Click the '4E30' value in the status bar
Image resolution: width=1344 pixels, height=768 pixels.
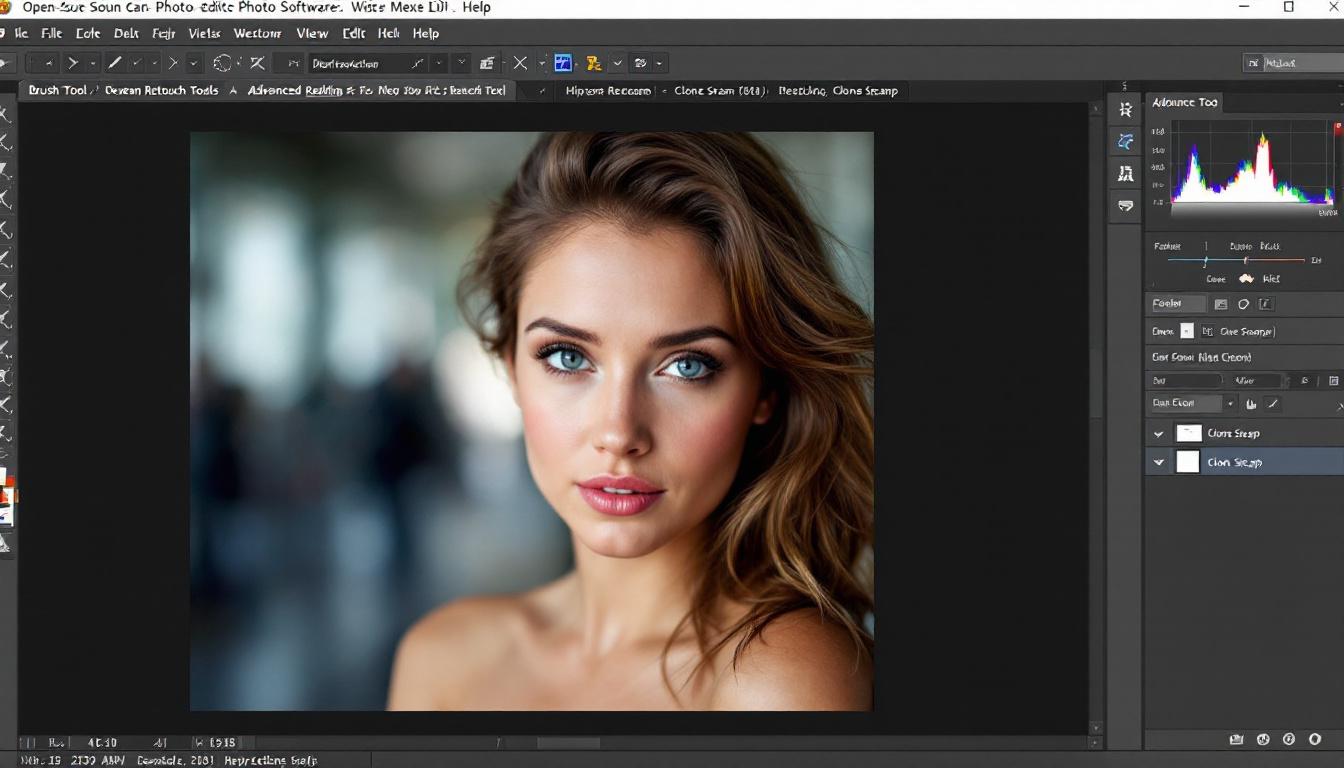click(x=103, y=743)
